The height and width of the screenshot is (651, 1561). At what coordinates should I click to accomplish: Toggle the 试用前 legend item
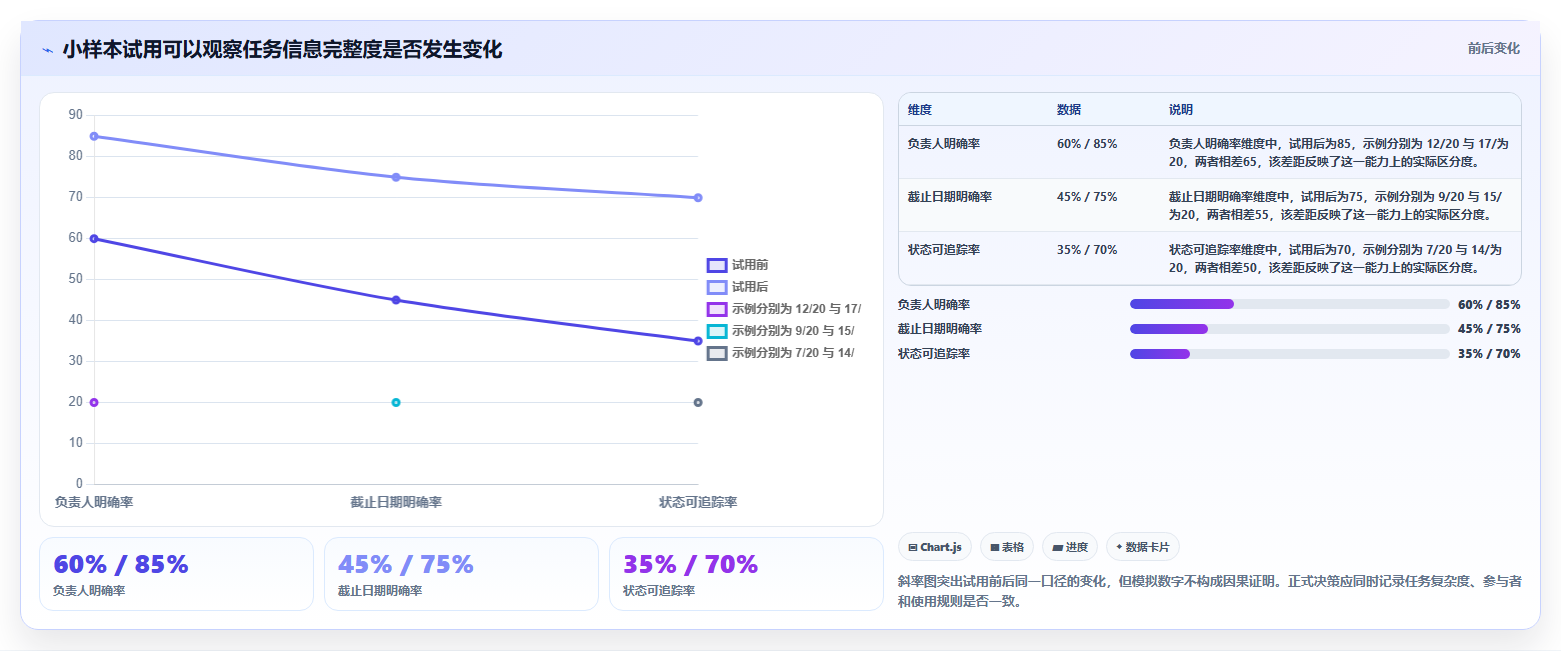tap(738, 265)
